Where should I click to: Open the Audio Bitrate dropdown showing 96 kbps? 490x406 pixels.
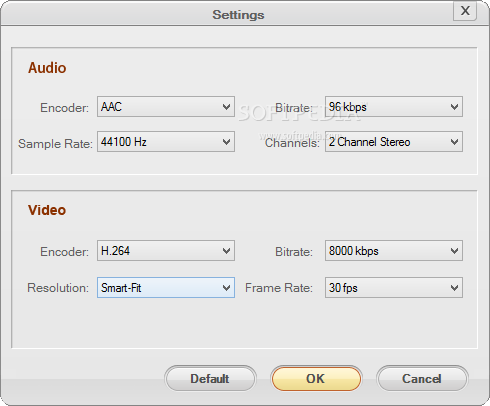pyautogui.click(x=394, y=107)
